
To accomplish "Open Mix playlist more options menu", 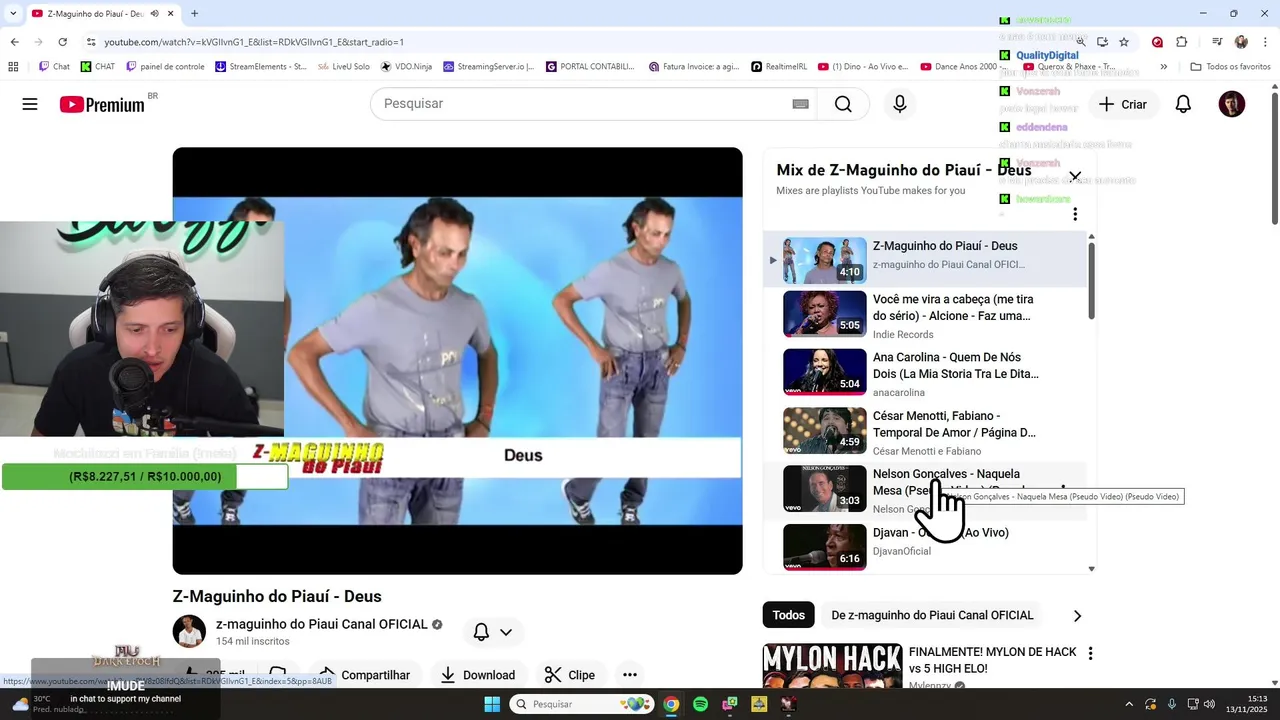I will pos(1075,214).
